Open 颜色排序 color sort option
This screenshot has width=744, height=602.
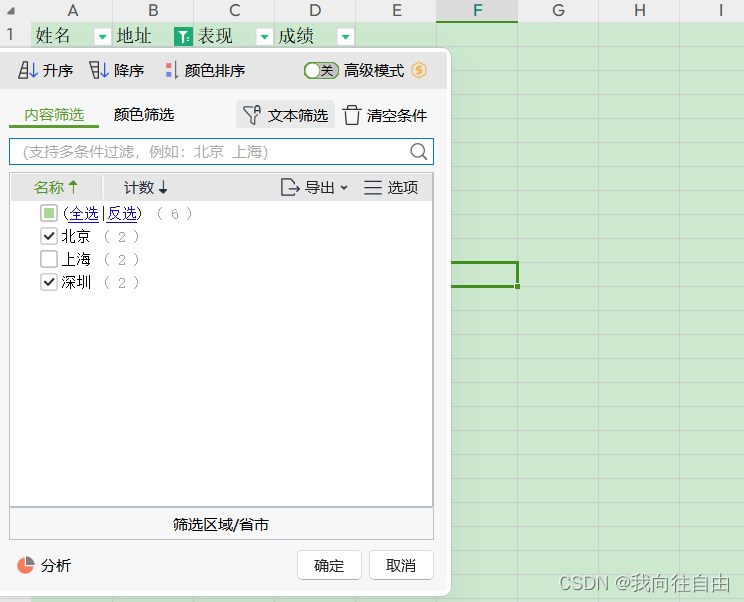pos(205,71)
